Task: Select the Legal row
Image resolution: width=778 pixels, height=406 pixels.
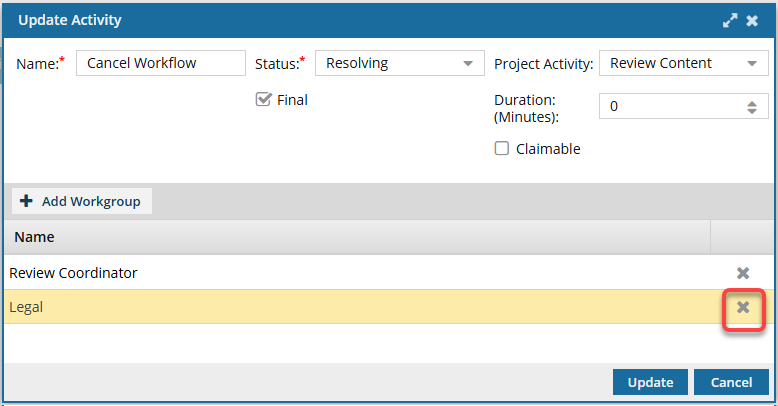Action: point(300,307)
